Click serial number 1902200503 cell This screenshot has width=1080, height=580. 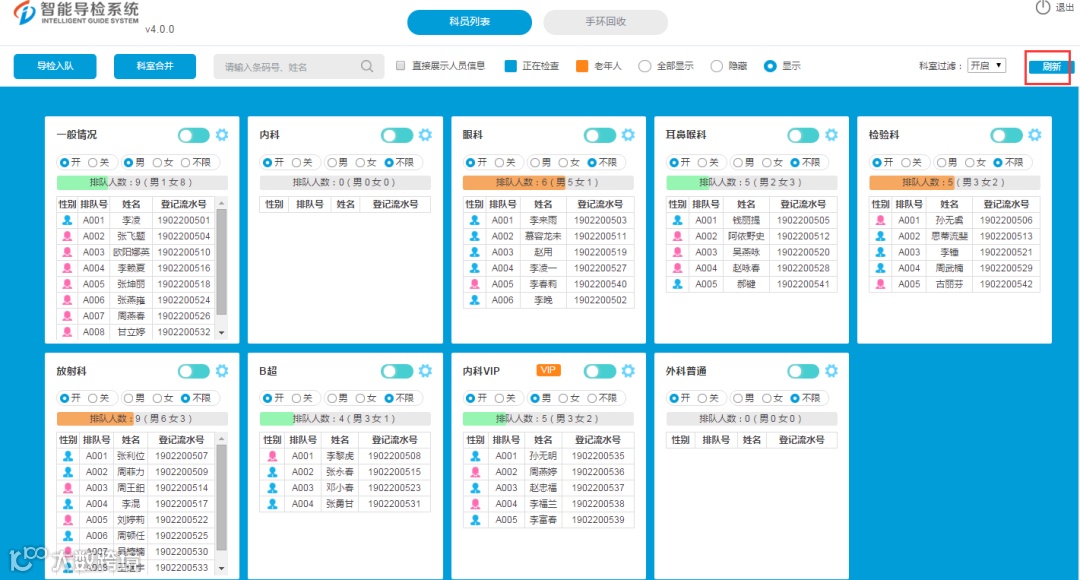click(600, 220)
